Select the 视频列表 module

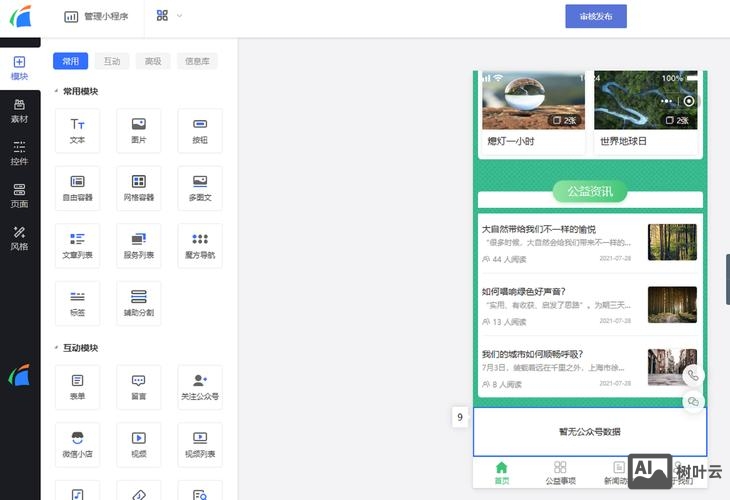click(x=200, y=445)
